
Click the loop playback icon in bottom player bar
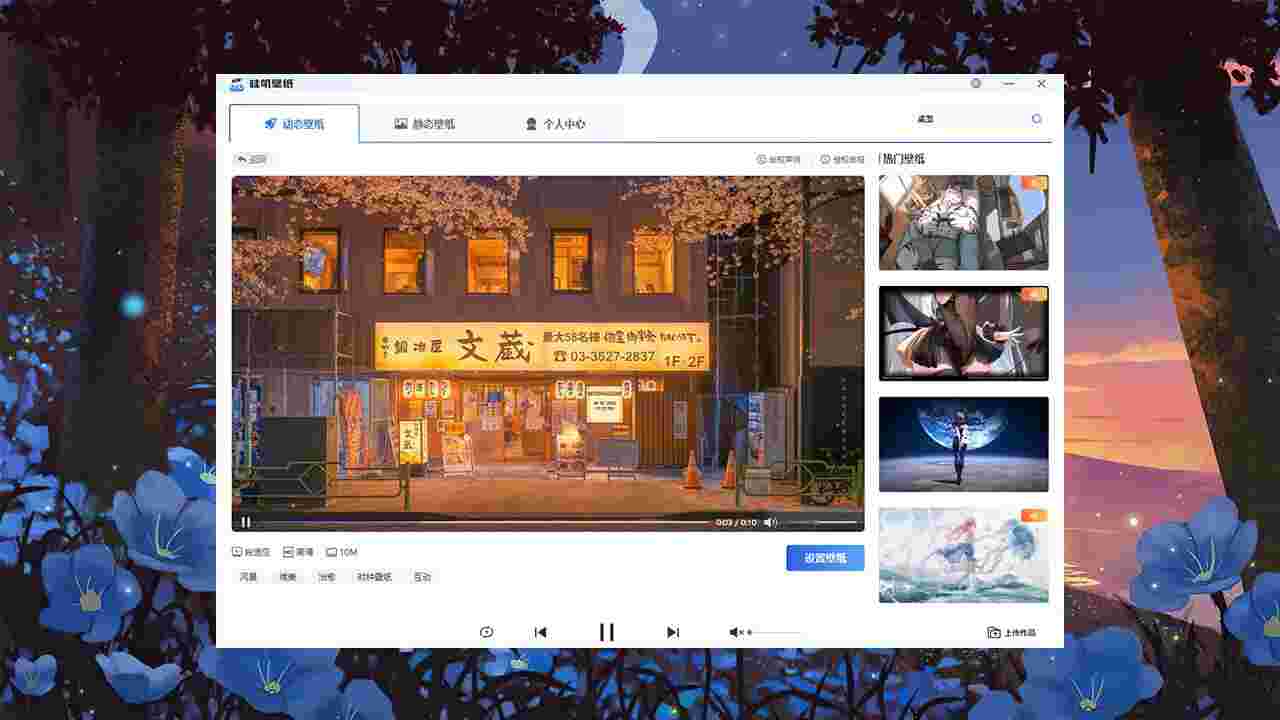pos(487,631)
